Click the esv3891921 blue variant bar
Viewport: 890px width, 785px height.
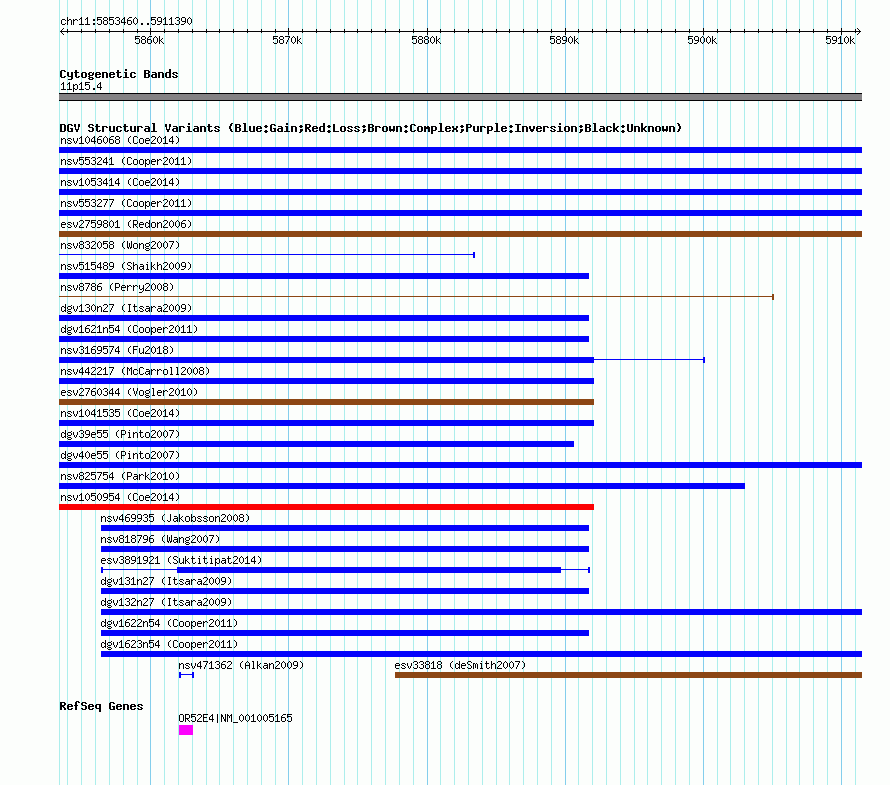point(345,570)
